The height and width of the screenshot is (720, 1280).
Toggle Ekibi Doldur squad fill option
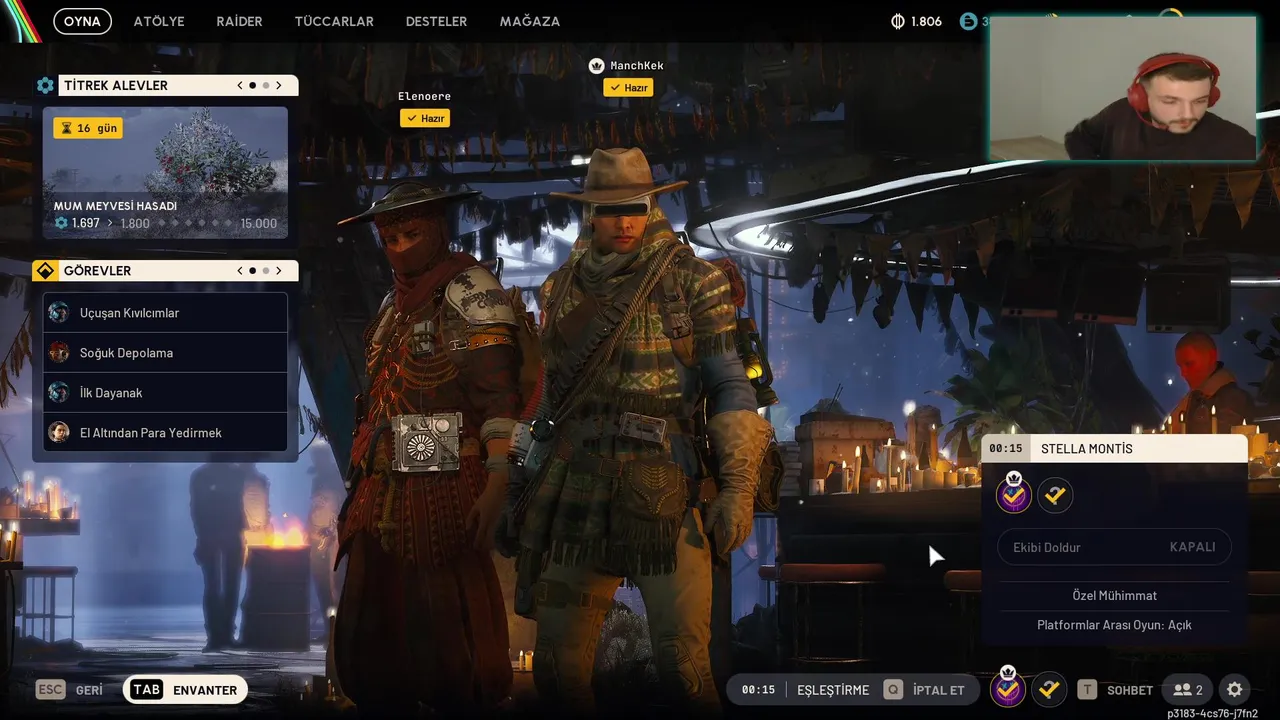tap(1114, 547)
